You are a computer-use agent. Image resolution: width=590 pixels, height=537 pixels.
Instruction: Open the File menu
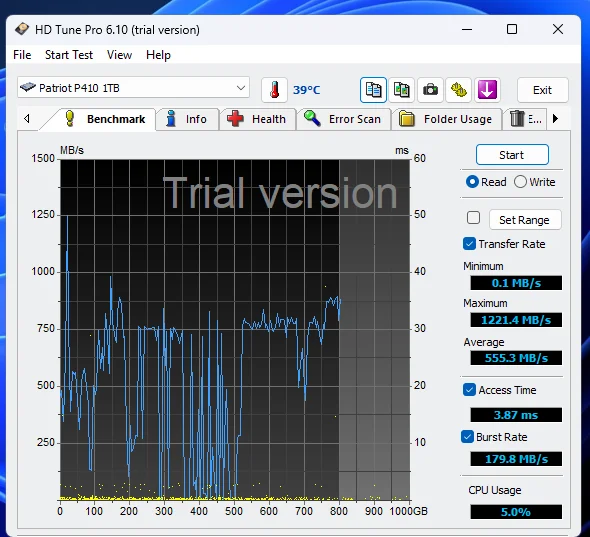click(x=22, y=55)
